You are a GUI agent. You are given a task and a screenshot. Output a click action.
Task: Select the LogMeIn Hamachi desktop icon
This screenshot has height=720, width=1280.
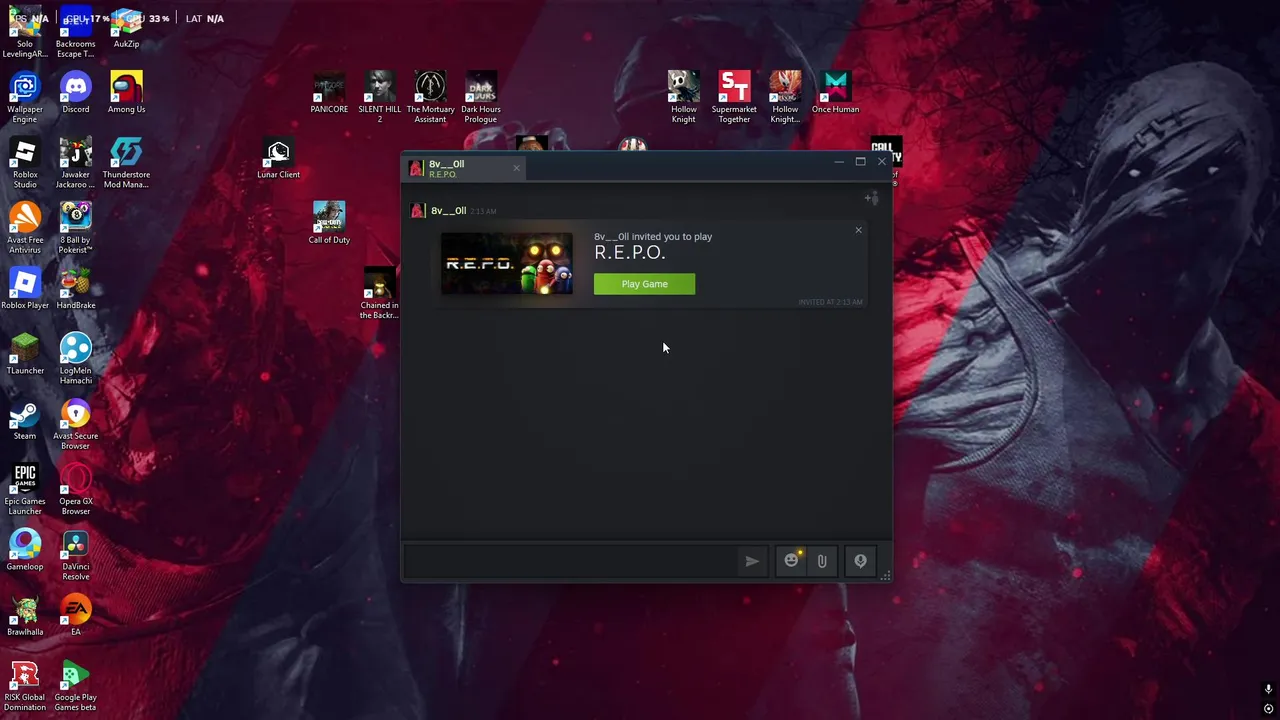click(75, 358)
